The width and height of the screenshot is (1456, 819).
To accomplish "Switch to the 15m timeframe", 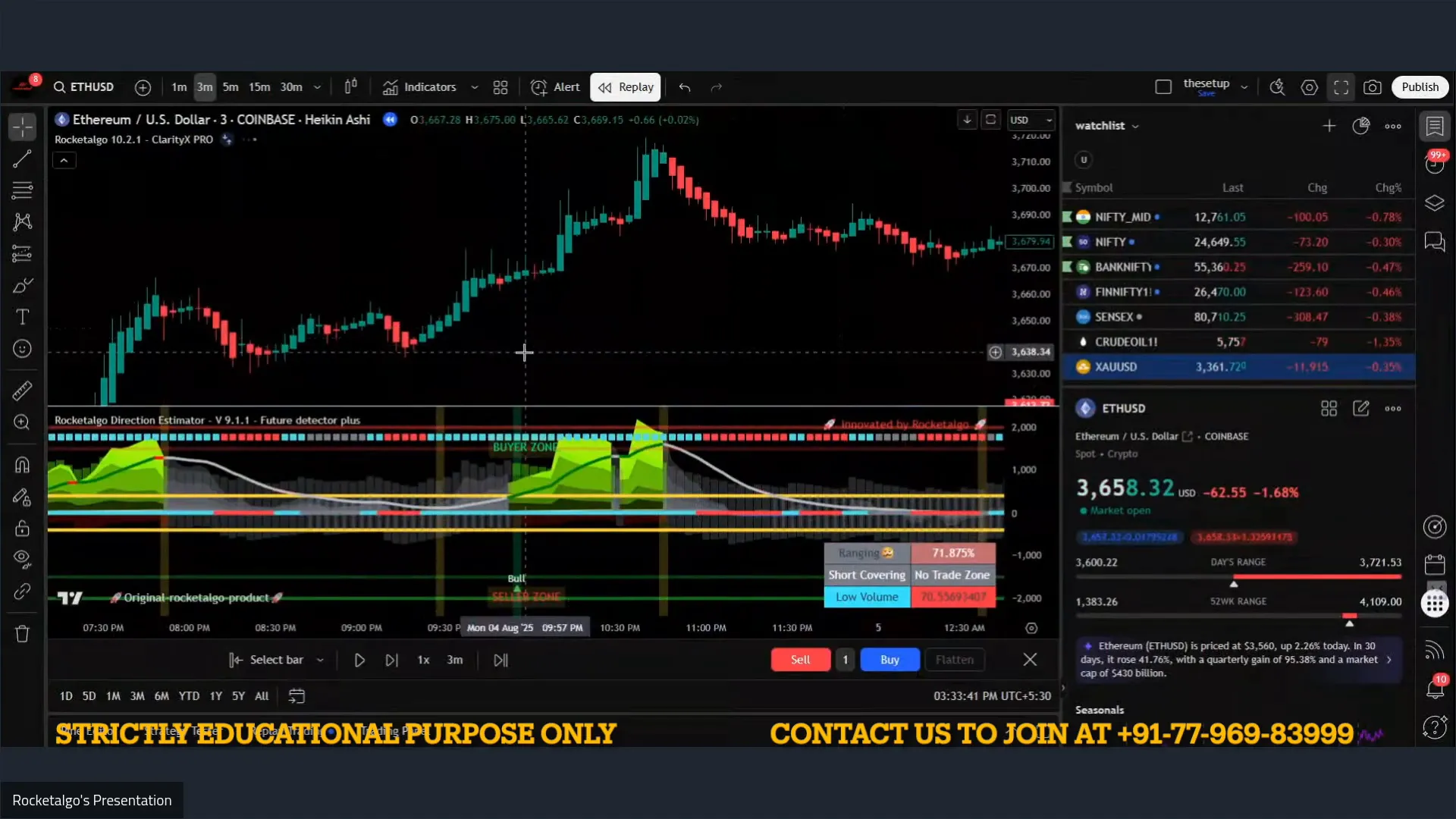I will pyautogui.click(x=259, y=87).
